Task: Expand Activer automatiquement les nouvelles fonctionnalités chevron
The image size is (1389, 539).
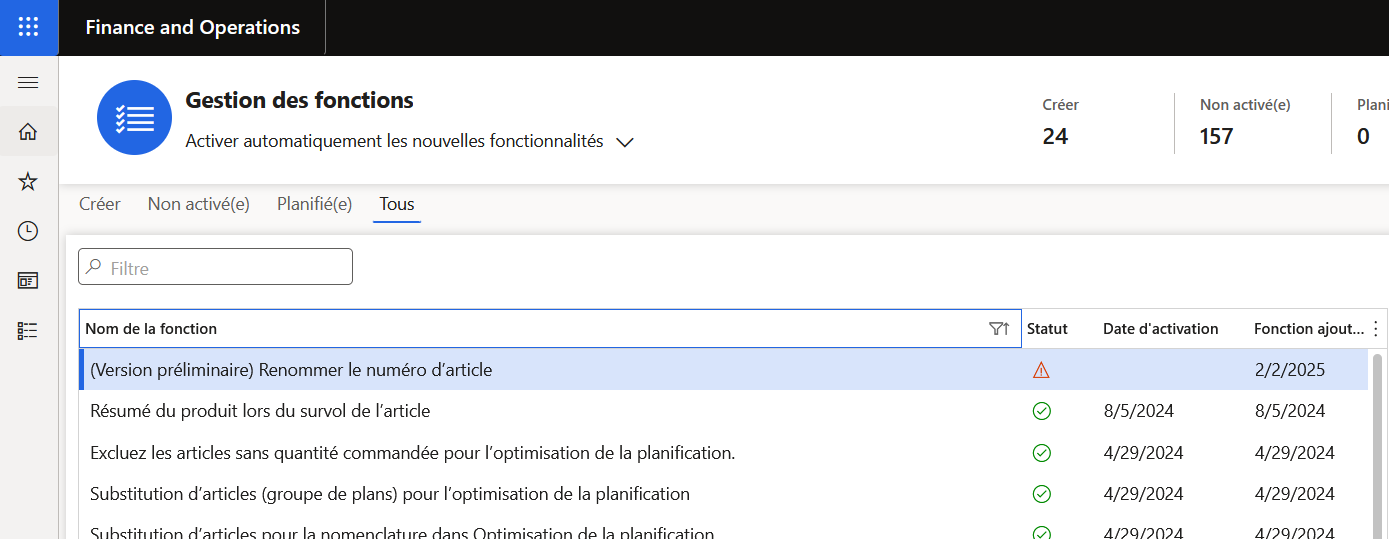Action: tap(625, 142)
